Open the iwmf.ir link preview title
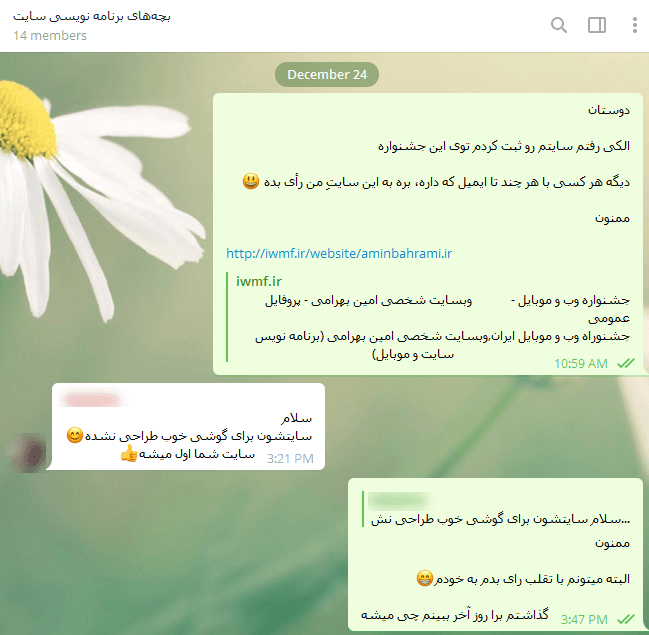 259,281
